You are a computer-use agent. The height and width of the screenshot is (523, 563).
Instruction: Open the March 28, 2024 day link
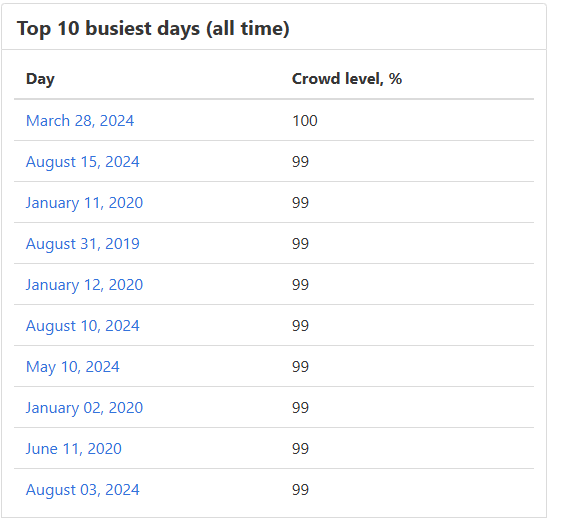(80, 121)
